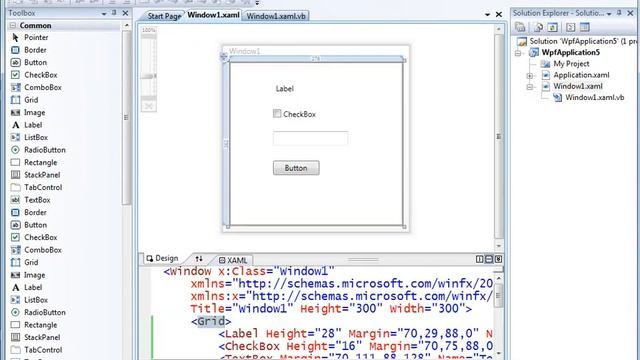Screen dimensions: 640x360
Task: Activate the XAML view tab
Action: (x=233, y=260)
